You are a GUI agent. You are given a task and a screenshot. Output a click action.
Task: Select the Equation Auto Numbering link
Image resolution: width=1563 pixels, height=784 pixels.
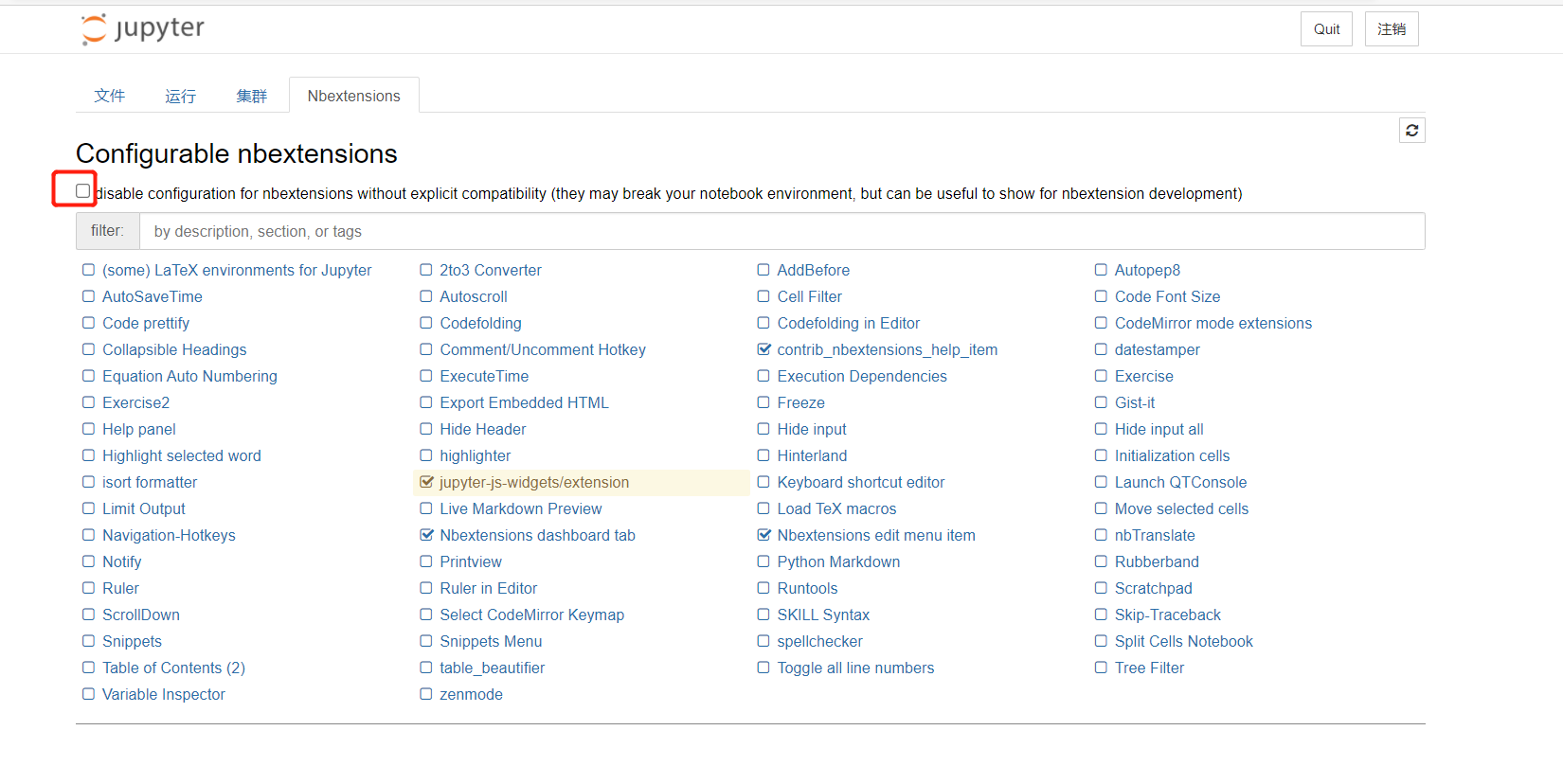[x=189, y=376]
